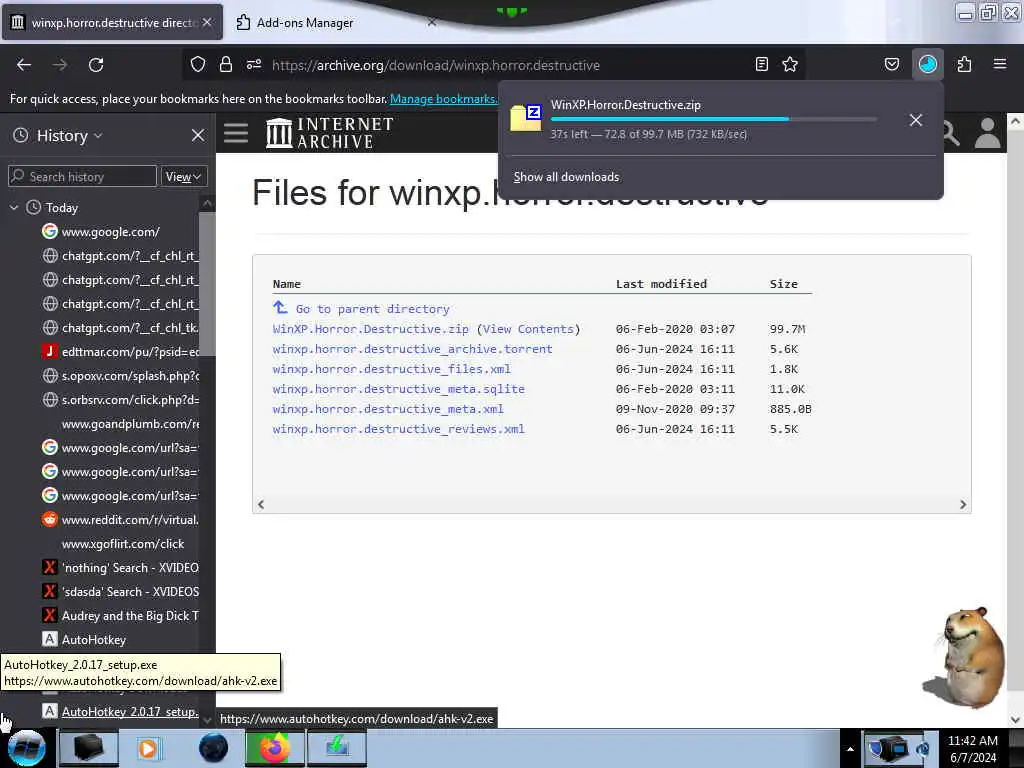Image resolution: width=1024 pixels, height=768 pixels.
Task: Reload the current page
Action: click(x=96, y=65)
